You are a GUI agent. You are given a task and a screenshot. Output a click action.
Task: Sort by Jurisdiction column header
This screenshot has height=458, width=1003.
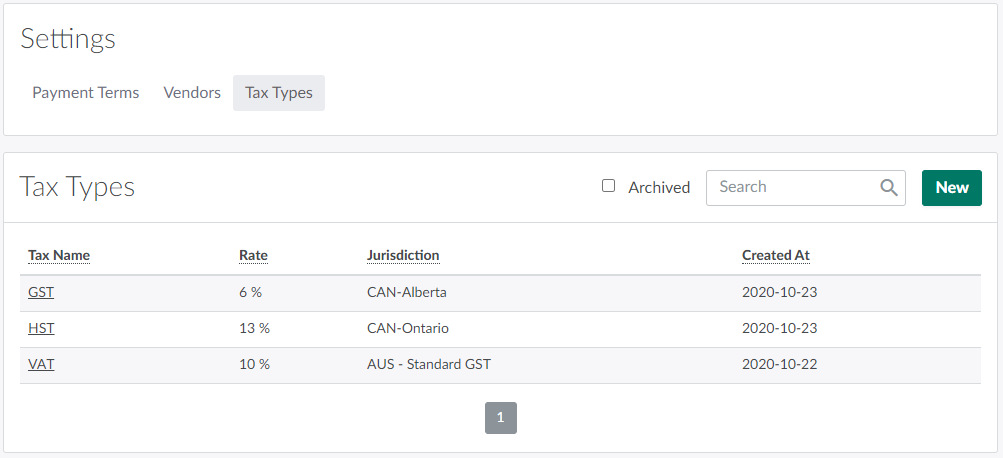403,255
